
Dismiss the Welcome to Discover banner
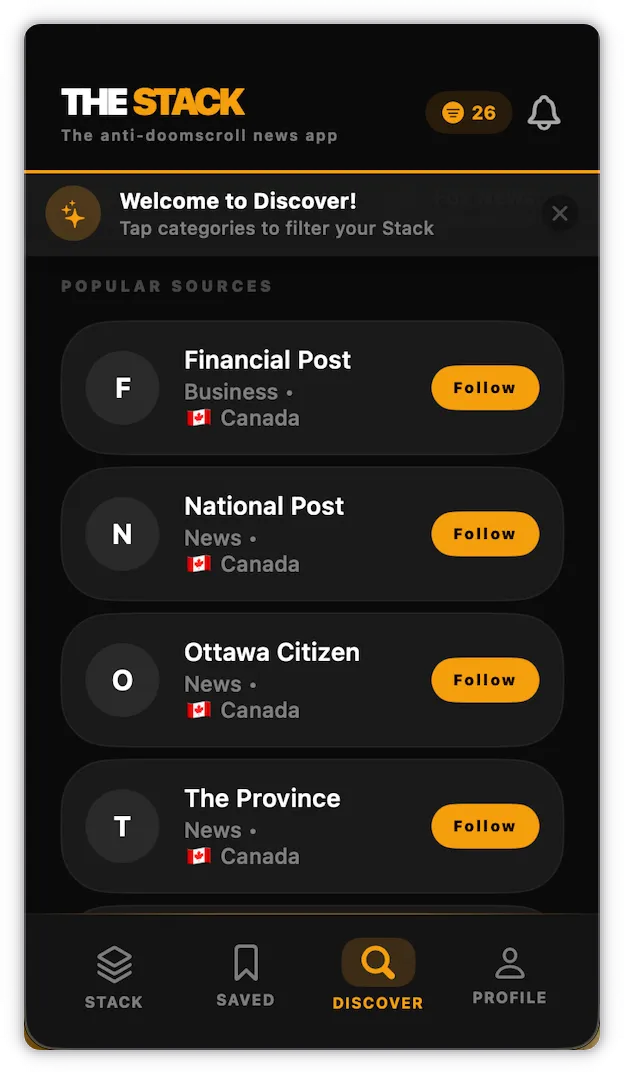coord(560,214)
